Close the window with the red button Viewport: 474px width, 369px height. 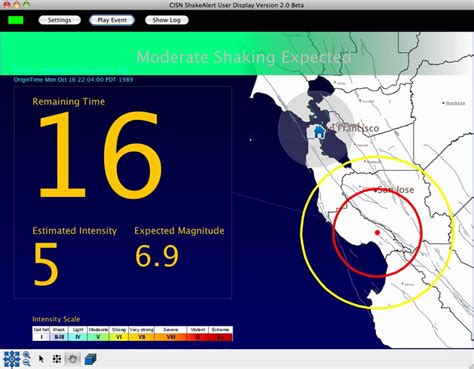pyautogui.click(x=6, y=5)
